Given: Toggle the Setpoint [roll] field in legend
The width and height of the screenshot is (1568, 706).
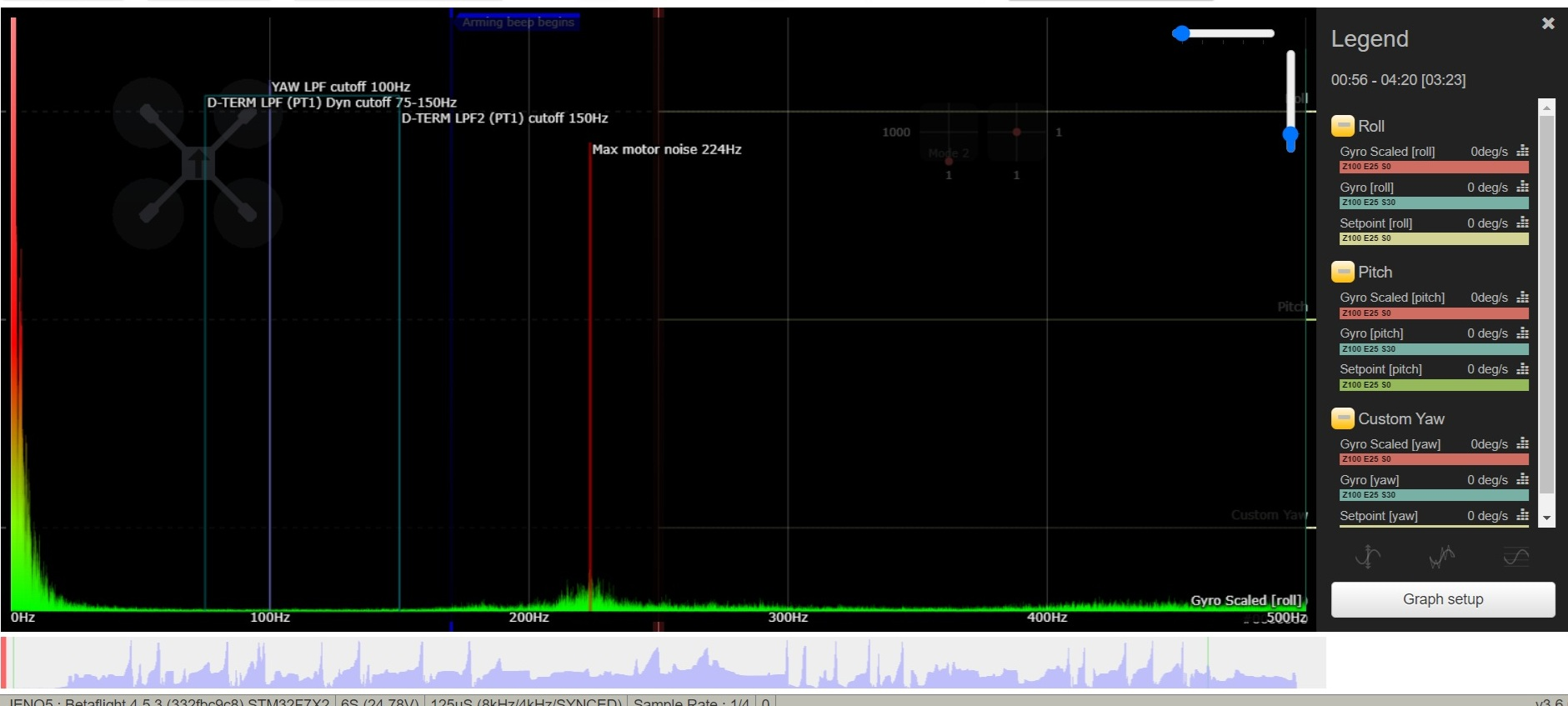Looking at the screenshot, I should click(x=1375, y=223).
